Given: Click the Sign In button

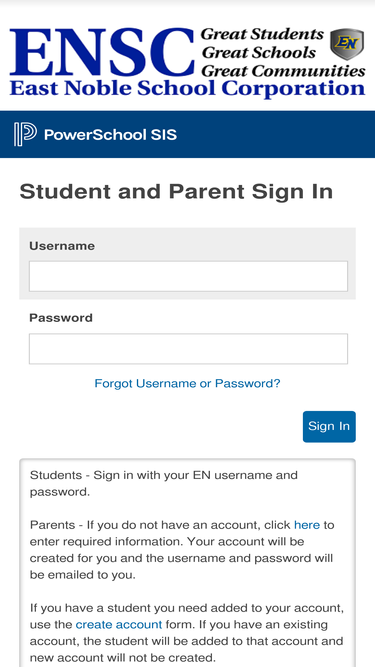Looking at the screenshot, I should pyautogui.click(x=329, y=427).
